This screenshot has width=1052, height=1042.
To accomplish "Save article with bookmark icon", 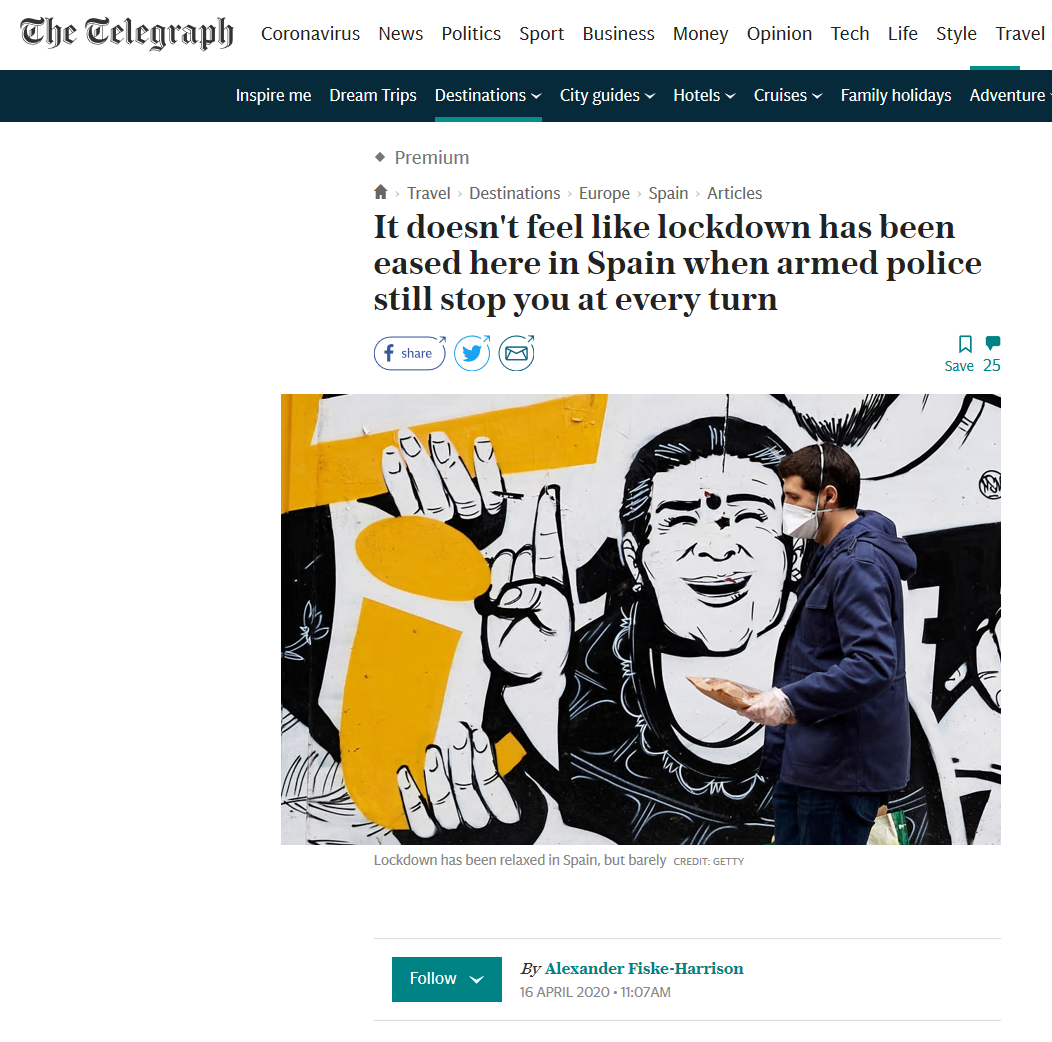I will 960,354.
